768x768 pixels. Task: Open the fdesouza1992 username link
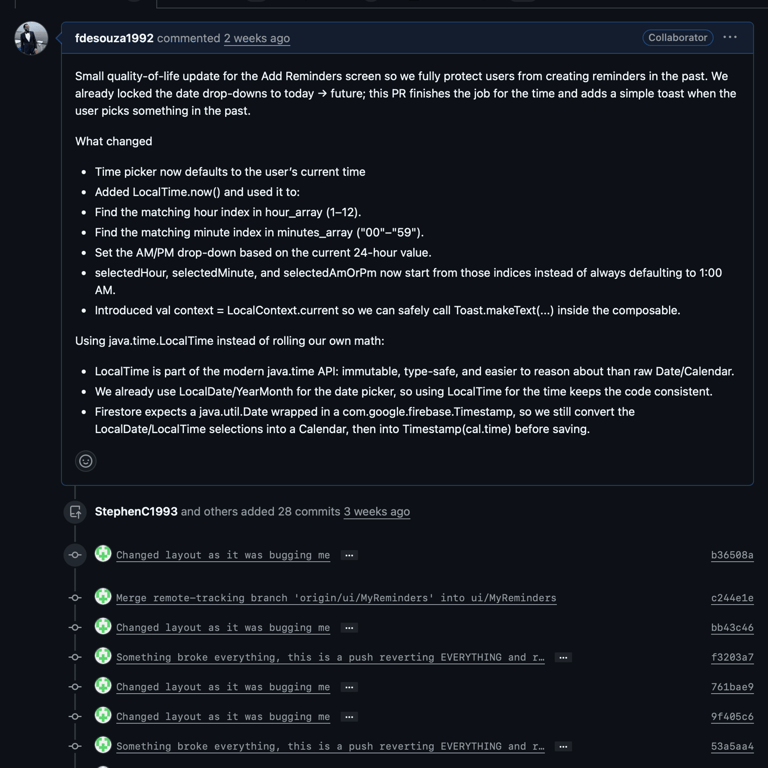(114, 38)
